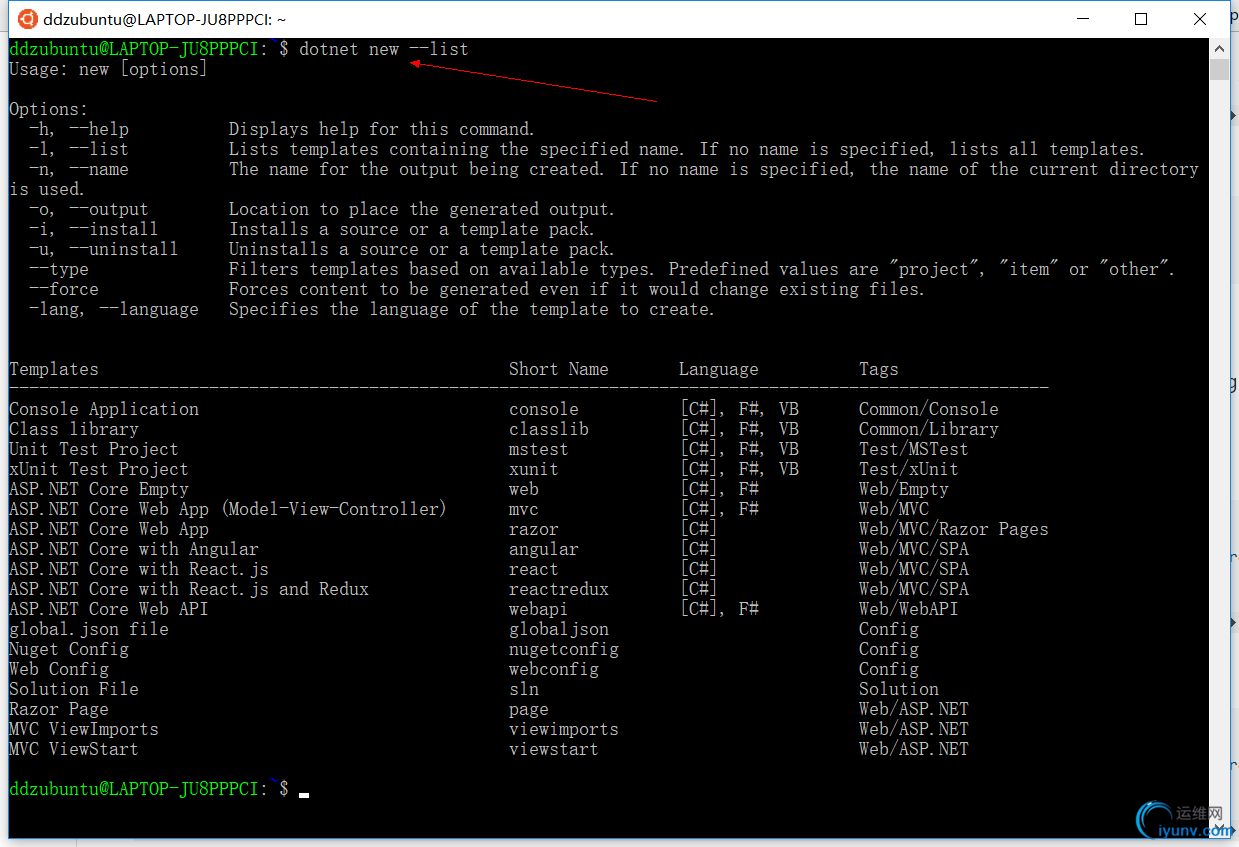Click 'ASP.NET Core with React.js and Redux'
The image size is (1239, 847).
[x=189, y=589]
